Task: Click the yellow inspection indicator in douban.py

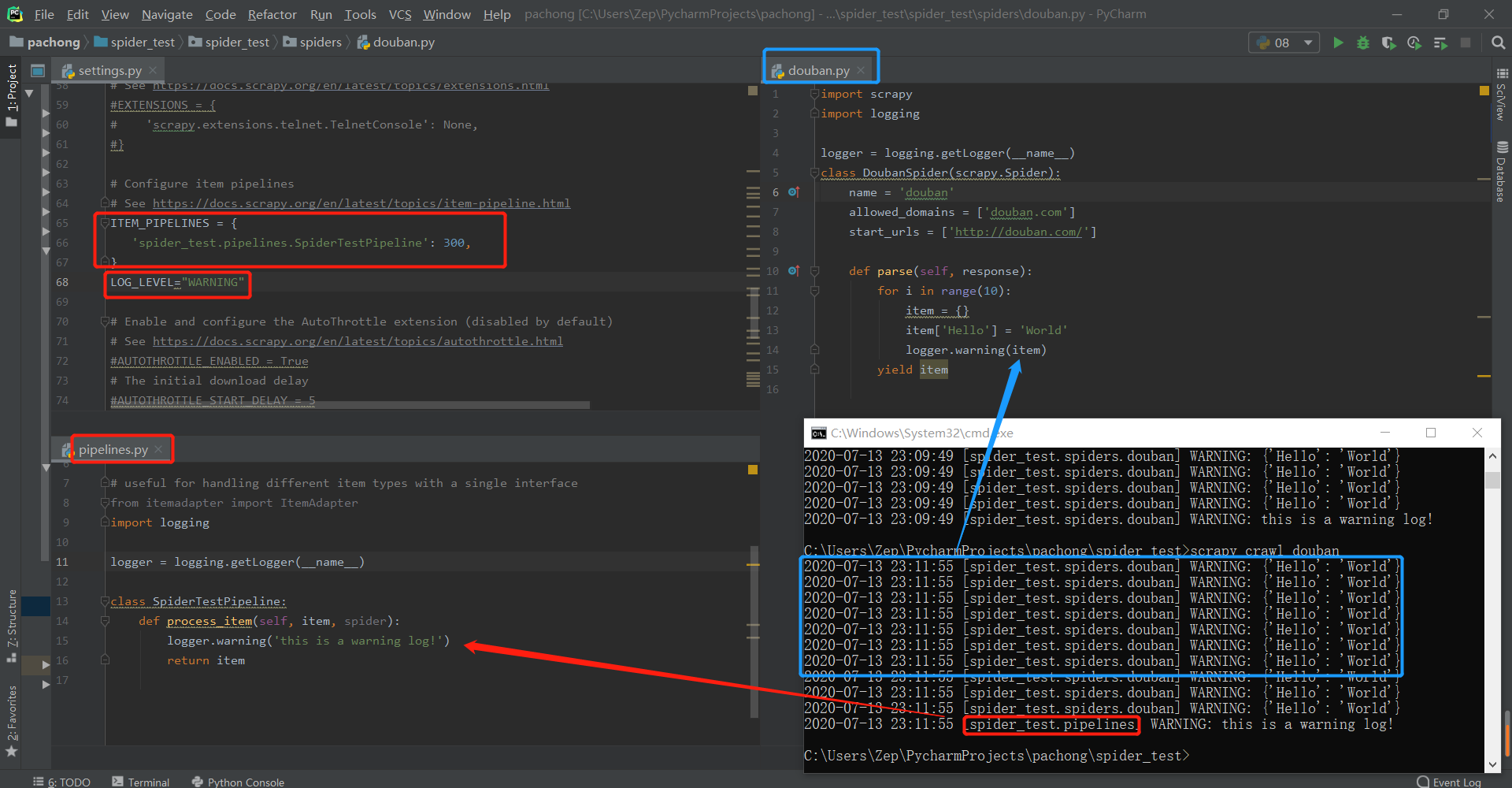Action: 1484,91
